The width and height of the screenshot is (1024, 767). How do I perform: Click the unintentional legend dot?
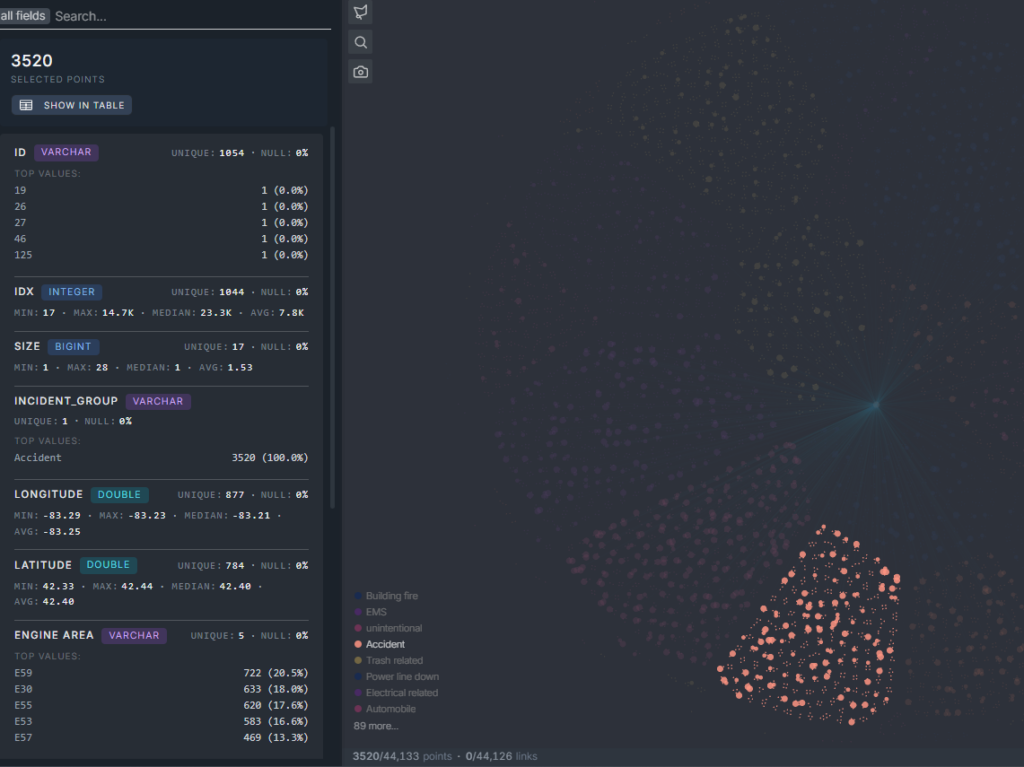coord(358,628)
